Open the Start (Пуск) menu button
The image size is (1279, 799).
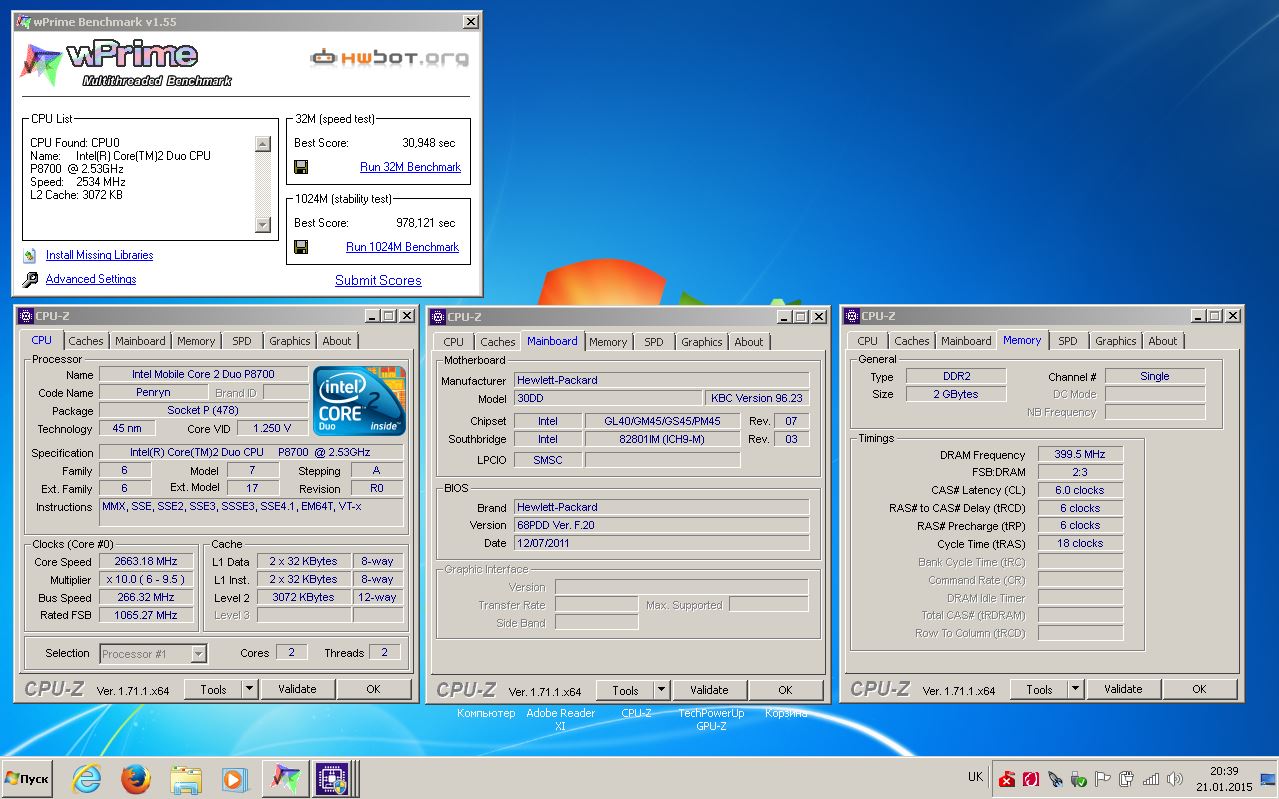point(27,779)
